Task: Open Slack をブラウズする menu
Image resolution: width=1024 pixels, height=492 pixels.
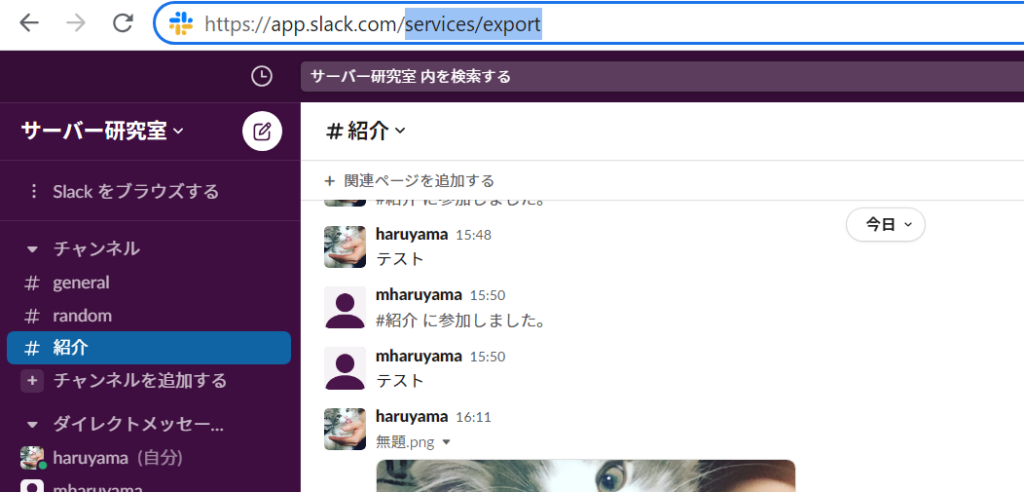Action: coord(135,191)
